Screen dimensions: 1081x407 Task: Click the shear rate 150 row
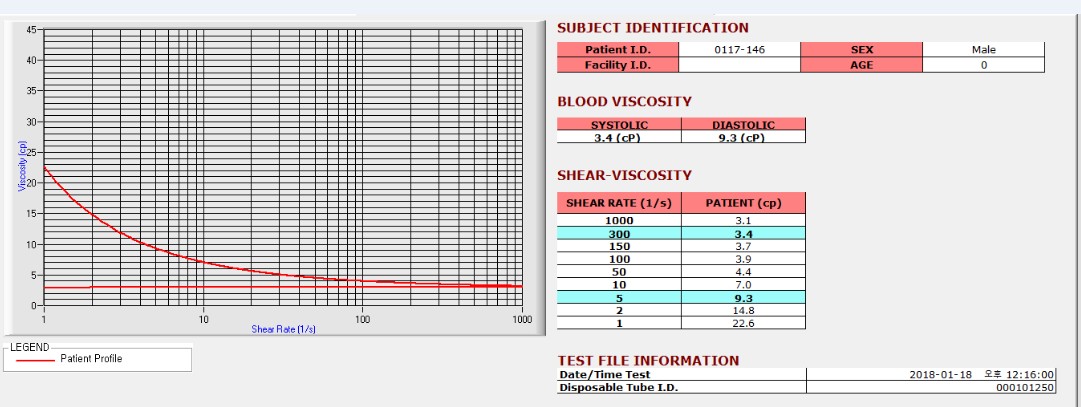tap(681, 246)
